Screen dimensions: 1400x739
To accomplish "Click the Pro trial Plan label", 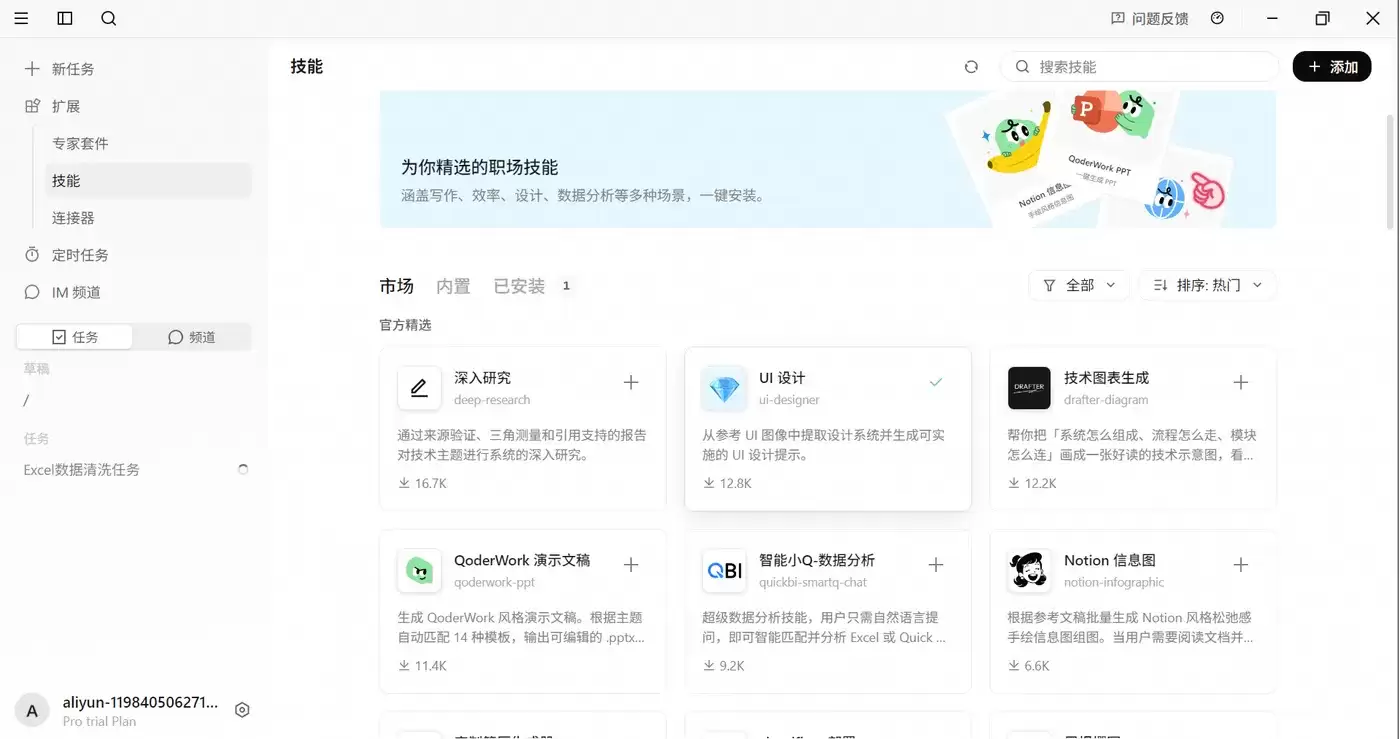I will point(99,721).
